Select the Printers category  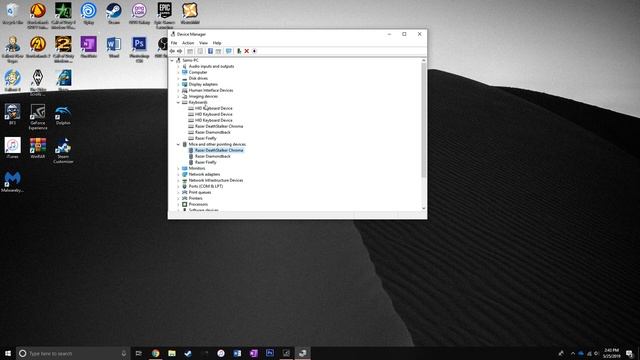point(195,198)
